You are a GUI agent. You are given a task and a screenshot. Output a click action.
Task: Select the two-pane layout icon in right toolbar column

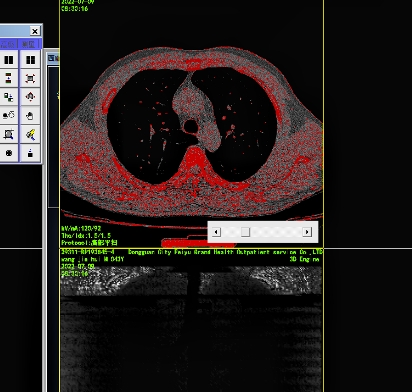pos(30,60)
